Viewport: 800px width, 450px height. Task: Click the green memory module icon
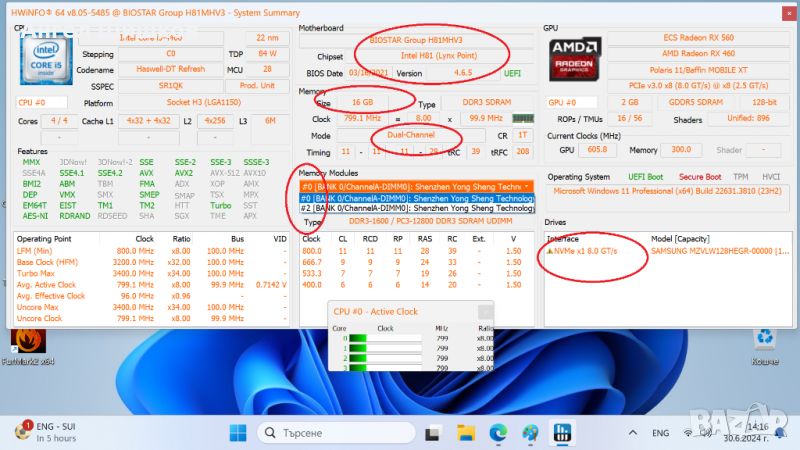(523, 118)
